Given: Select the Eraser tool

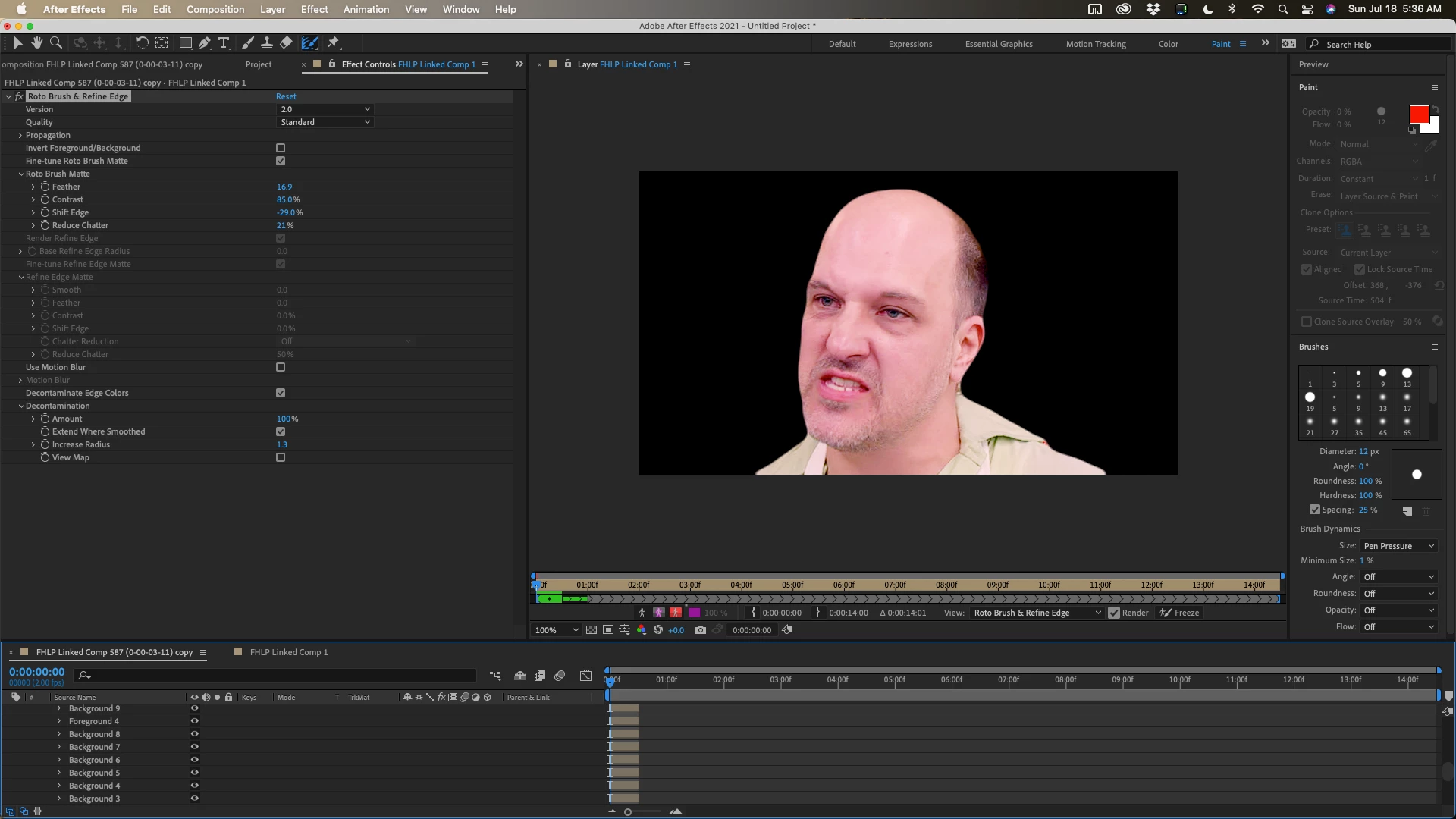Looking at the screenshot, I should click(x=286, y=43).
